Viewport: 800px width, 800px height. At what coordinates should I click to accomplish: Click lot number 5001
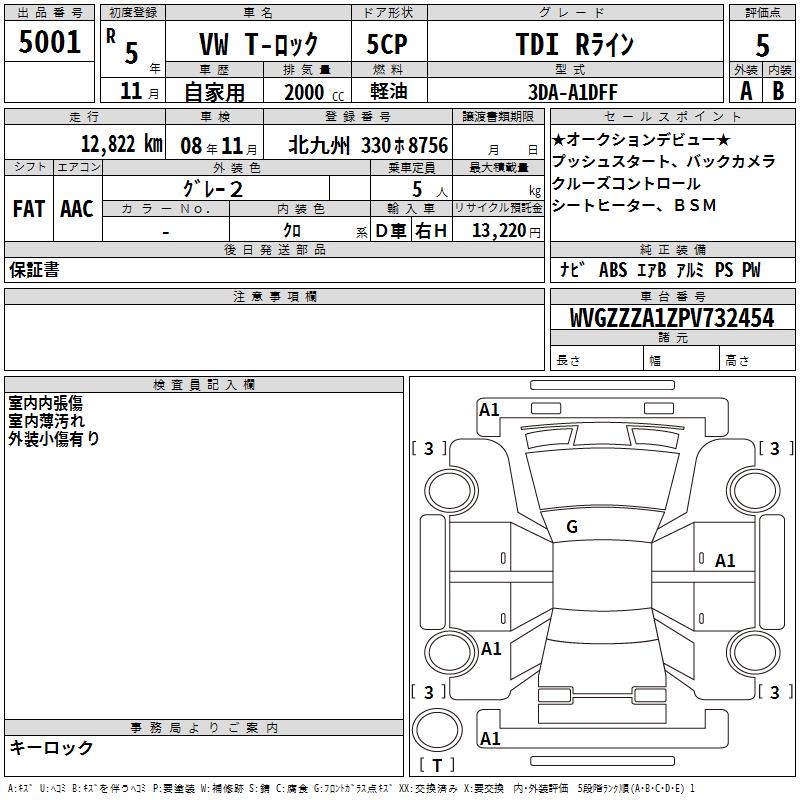click(49, 42)
